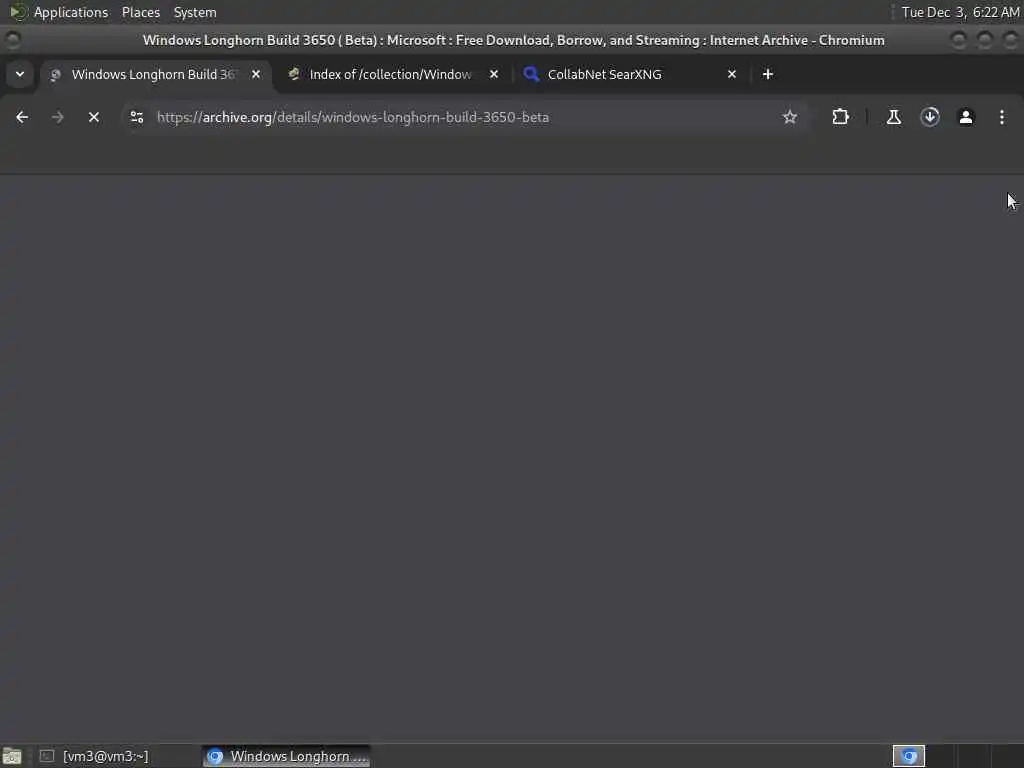Click the forward navigation arrow

pos(57,117)
